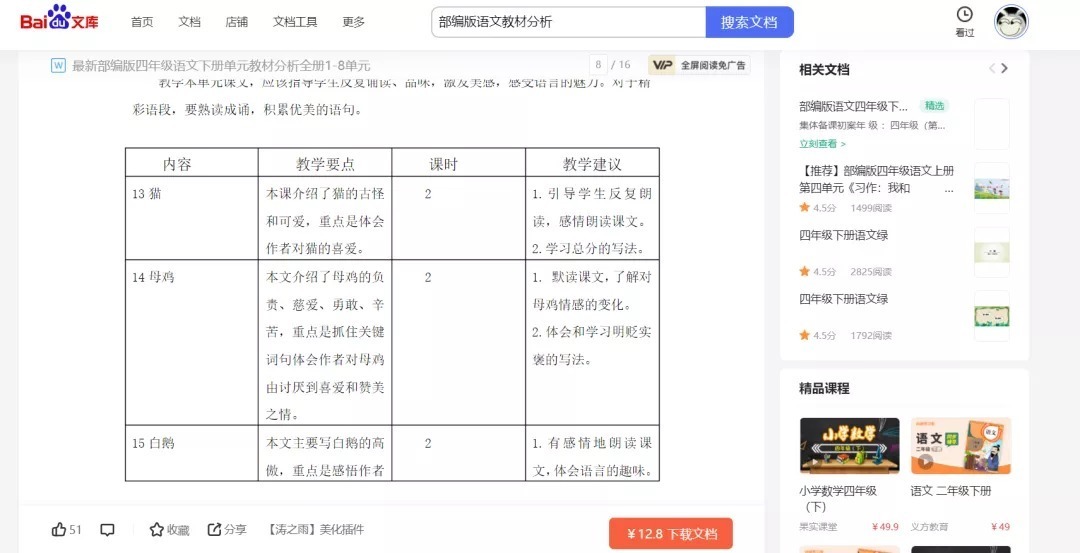Click the page number 8 input
1080x553 pixels.
(598, 65)
